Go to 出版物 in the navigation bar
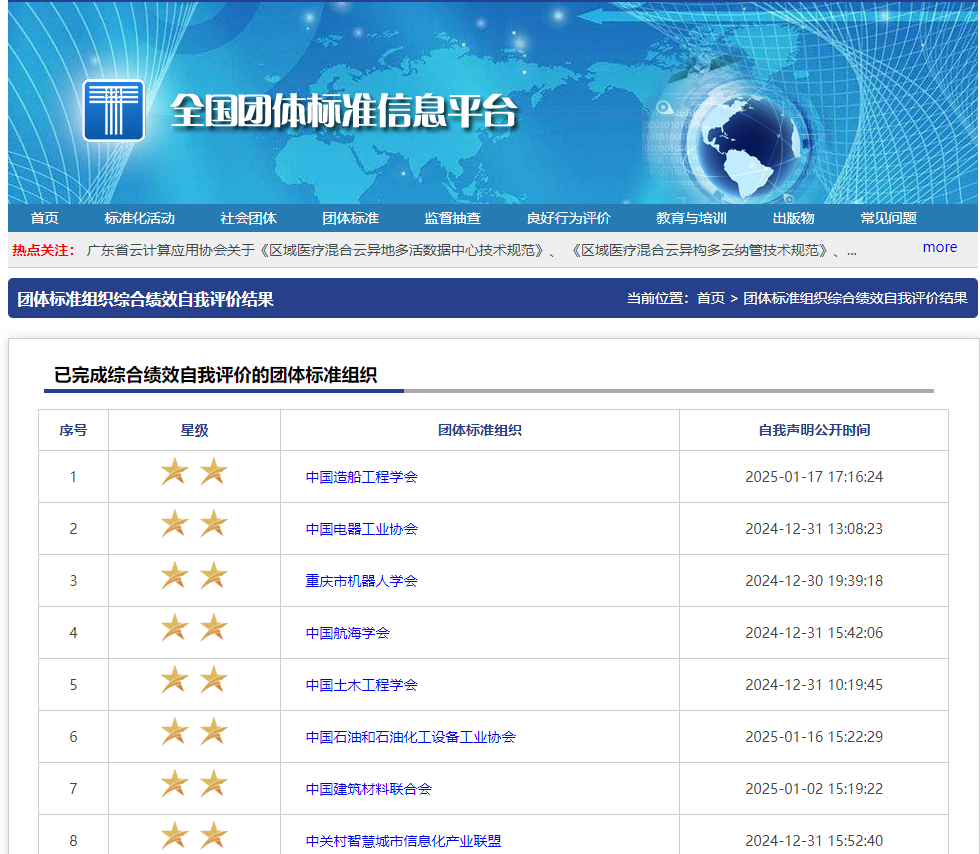 (x=794, y=218)
